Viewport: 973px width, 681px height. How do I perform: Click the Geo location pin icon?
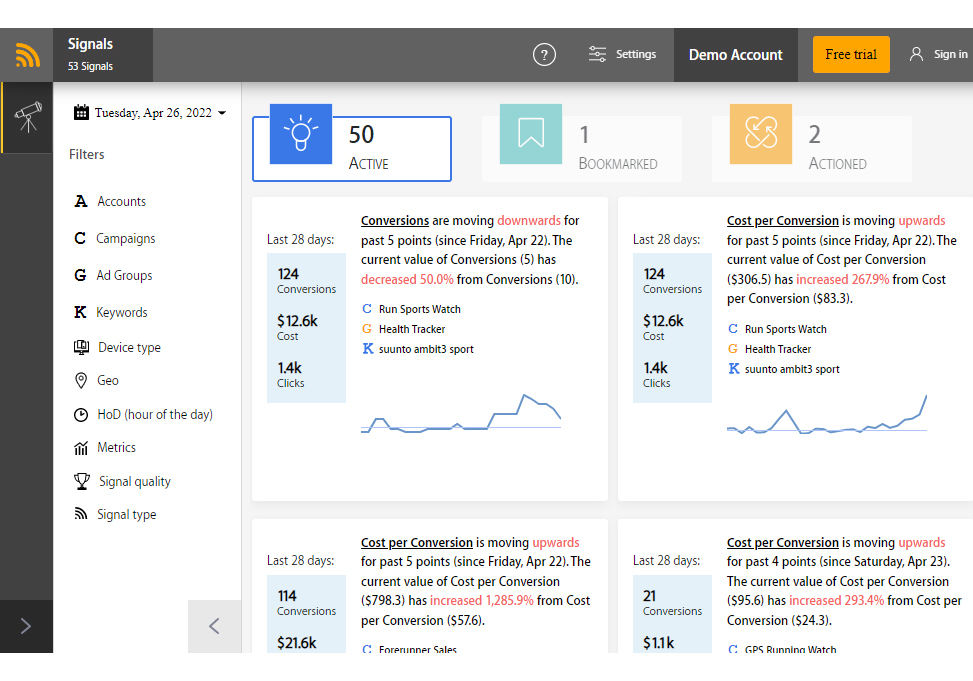(81, 381)
